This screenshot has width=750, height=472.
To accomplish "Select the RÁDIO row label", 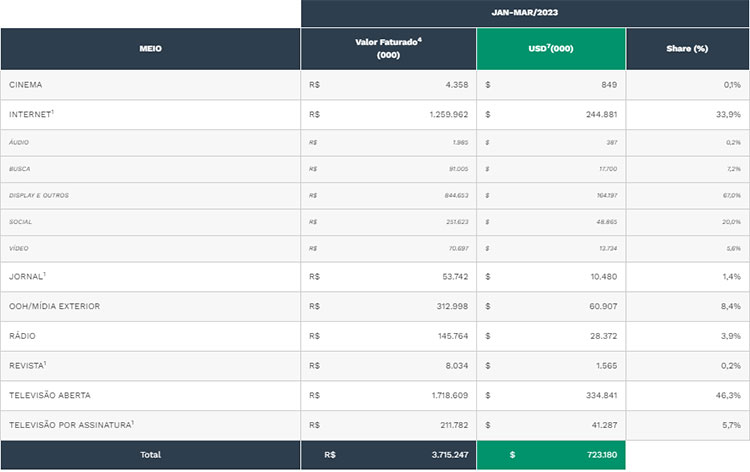I will coord(22,336).
